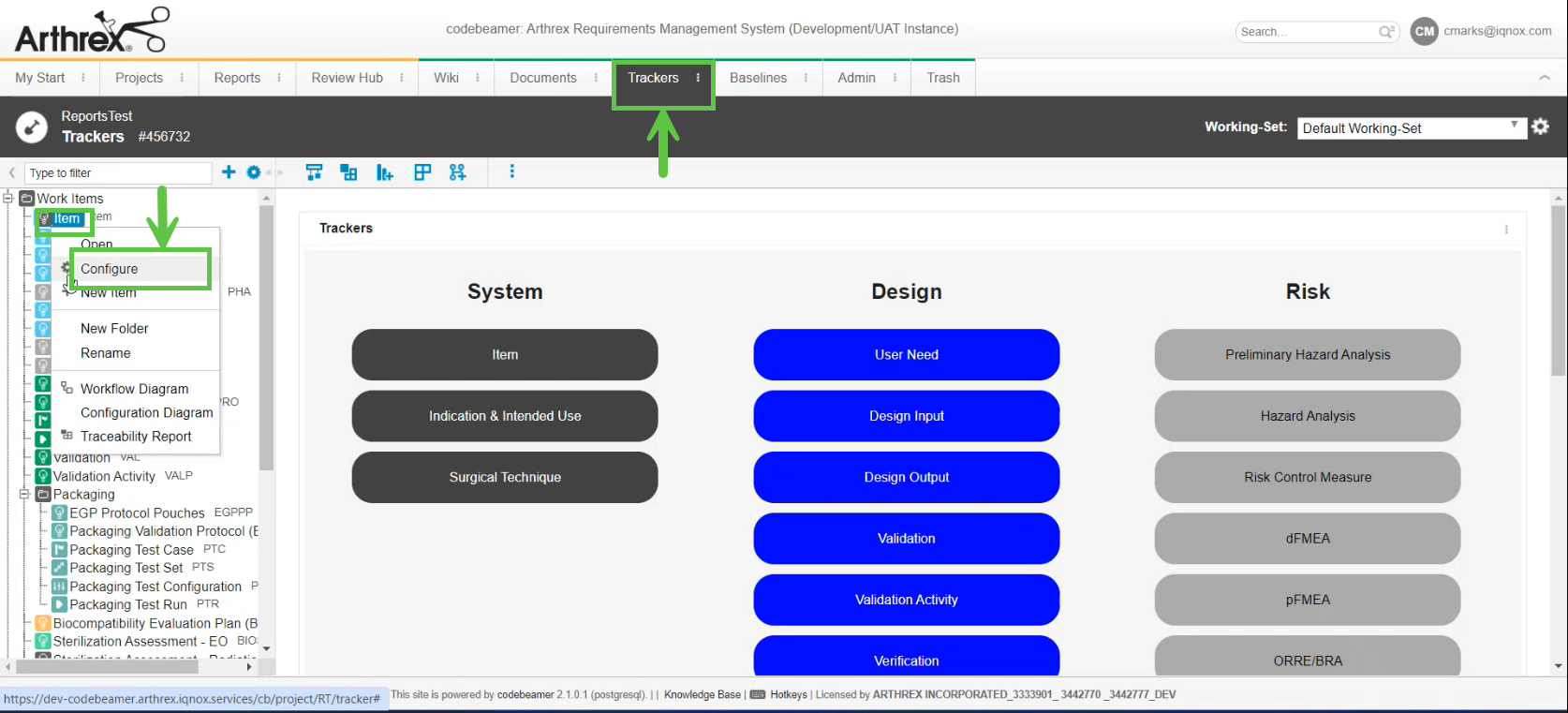1568x713 pixels.
Task: Collapse the Work Items tree node
Action: point(8,199)
